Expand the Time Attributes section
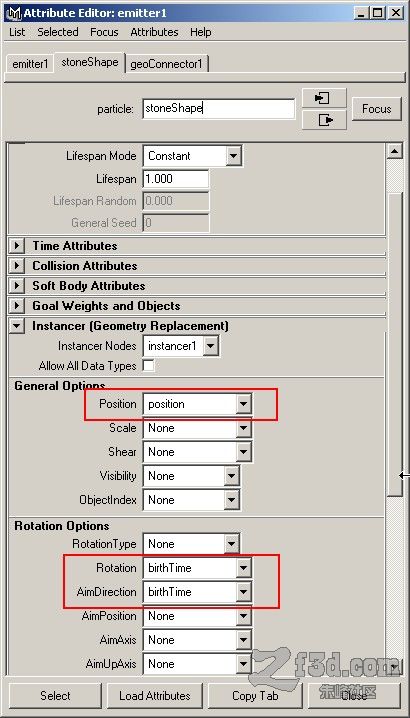 pos(17,246)
